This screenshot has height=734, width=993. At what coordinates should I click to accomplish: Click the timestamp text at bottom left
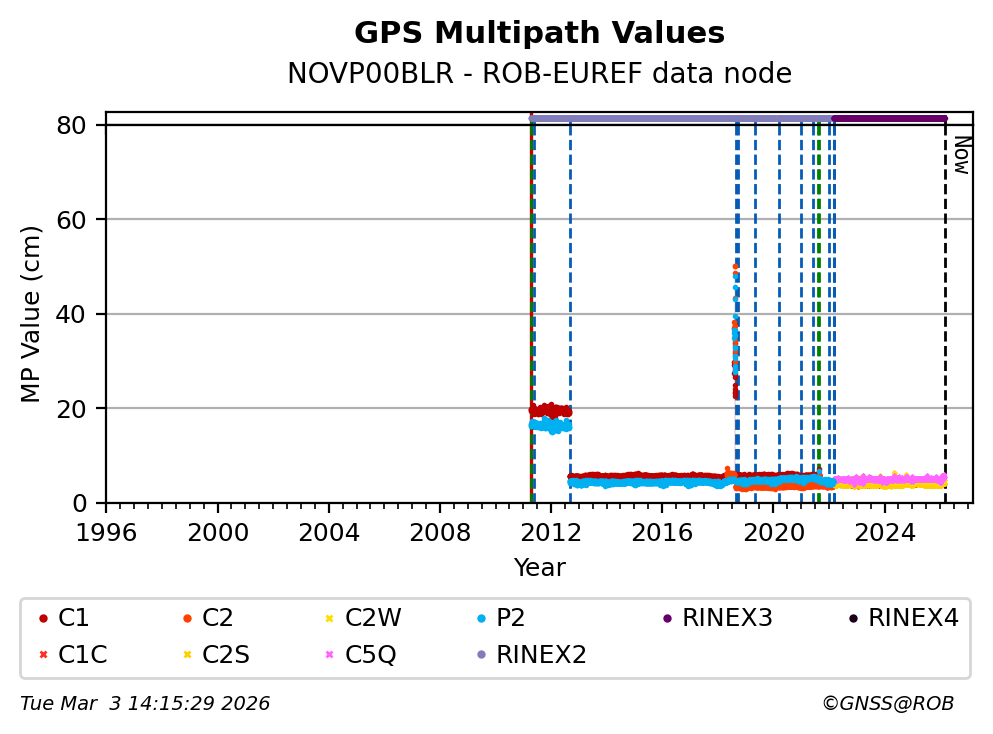(145, 704)
